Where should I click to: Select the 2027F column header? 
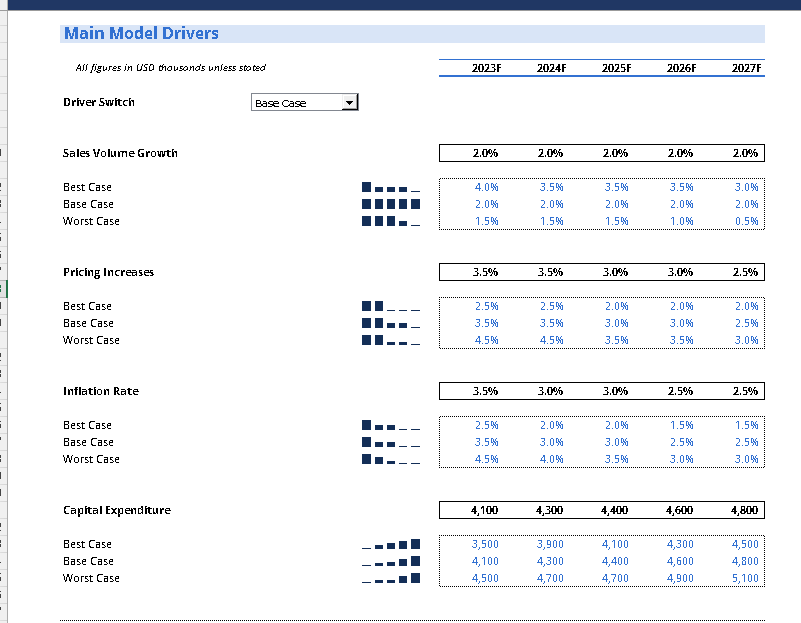[x=746, y=68]
